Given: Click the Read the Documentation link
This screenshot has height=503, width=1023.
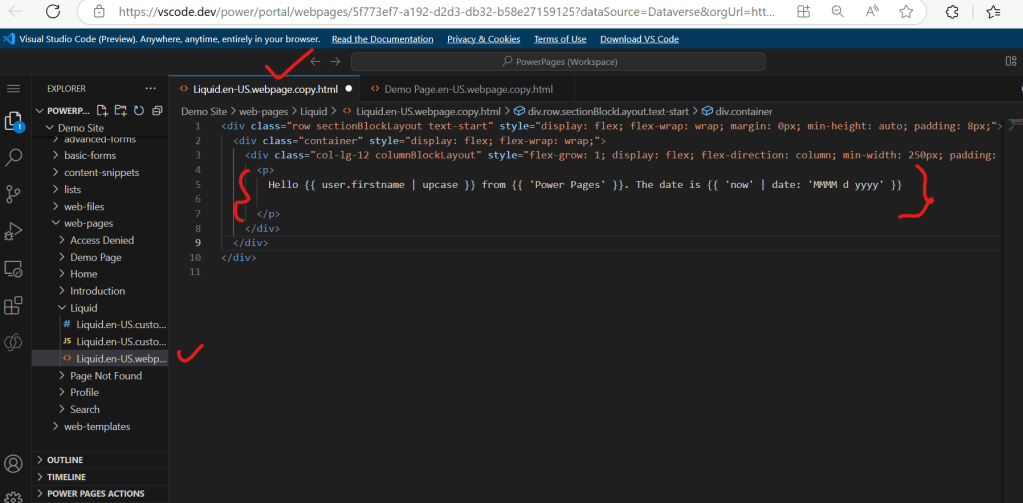Looking at the screenshot, I should coord(382,39).
